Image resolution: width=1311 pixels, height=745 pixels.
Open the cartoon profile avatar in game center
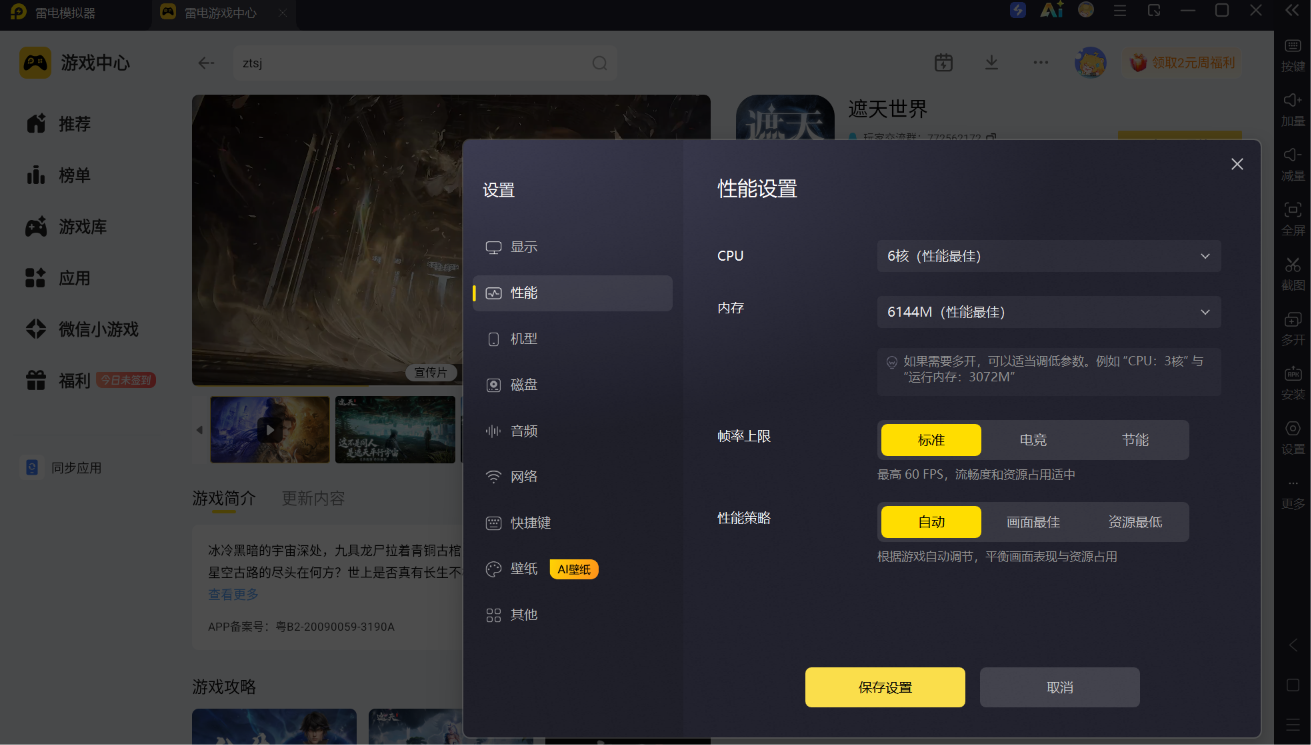click(1090, 62)
